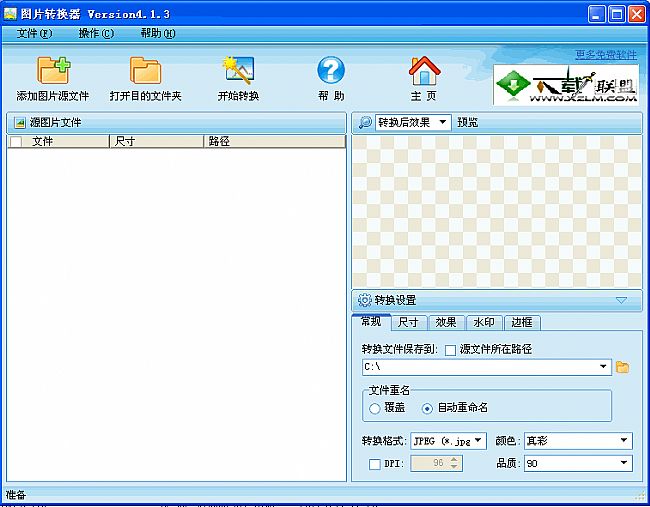Switch to the 水印 tab

click(484, 322)
